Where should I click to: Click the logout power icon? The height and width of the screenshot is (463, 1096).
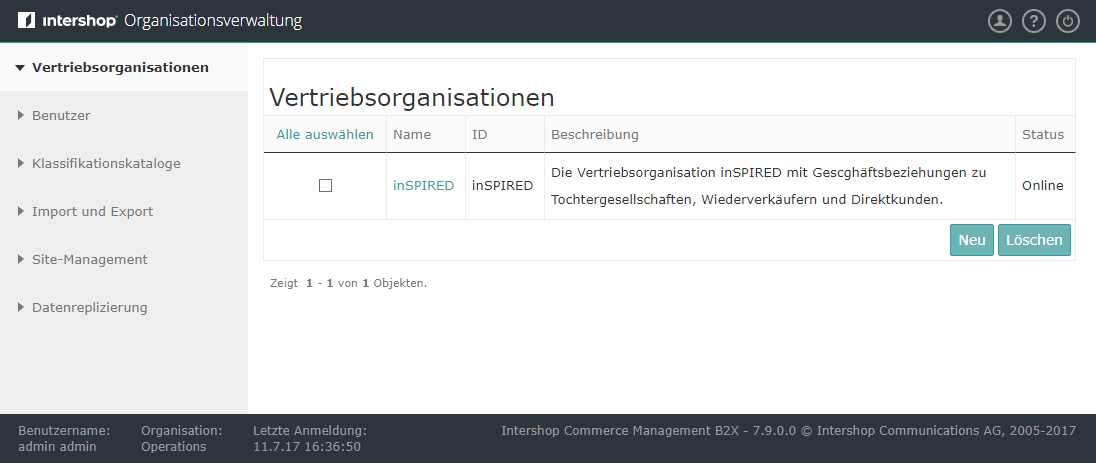pos(1067,21)
